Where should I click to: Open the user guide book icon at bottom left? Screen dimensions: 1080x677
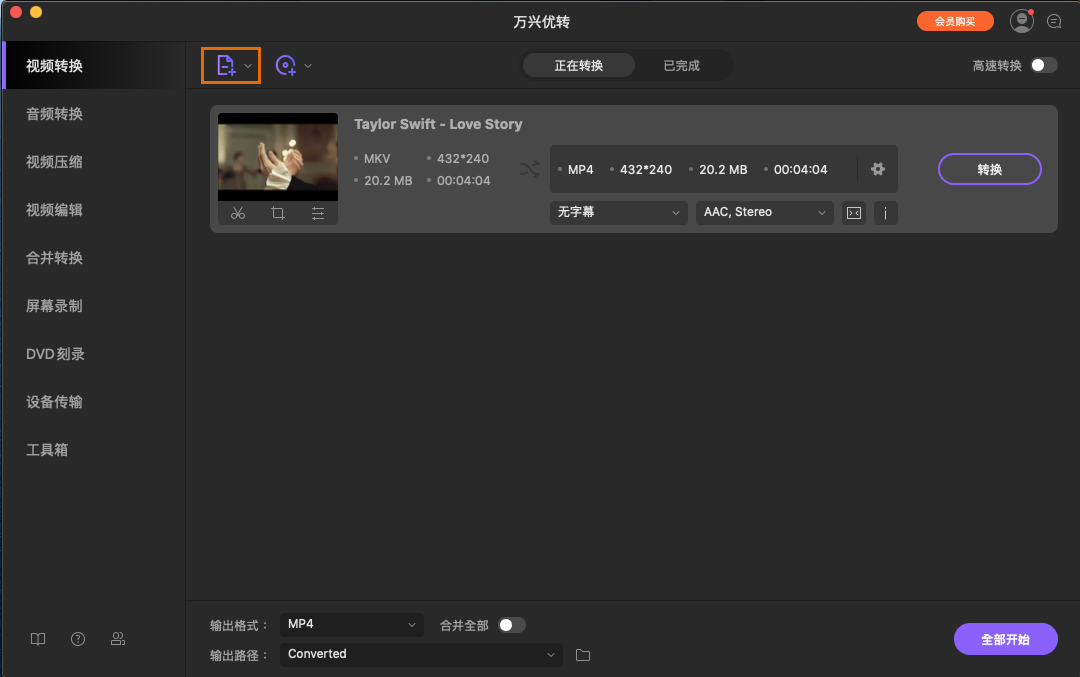(37, 638)
